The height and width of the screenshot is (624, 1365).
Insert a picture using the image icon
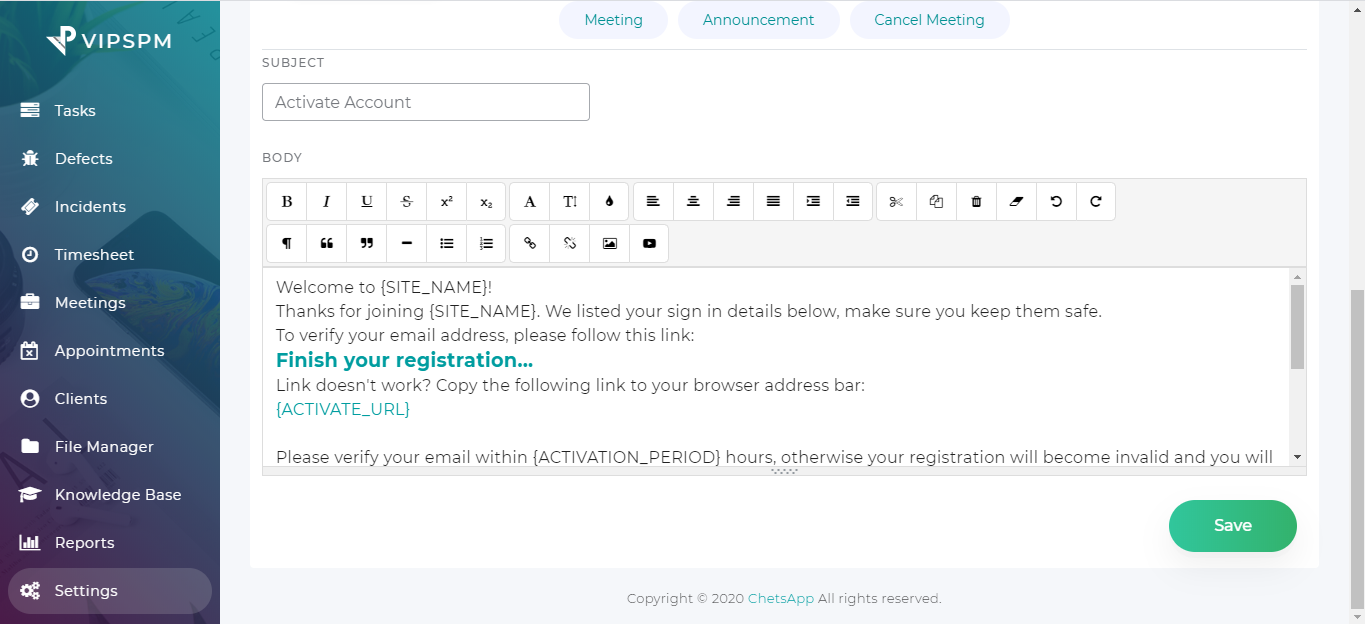pos(609,244)
